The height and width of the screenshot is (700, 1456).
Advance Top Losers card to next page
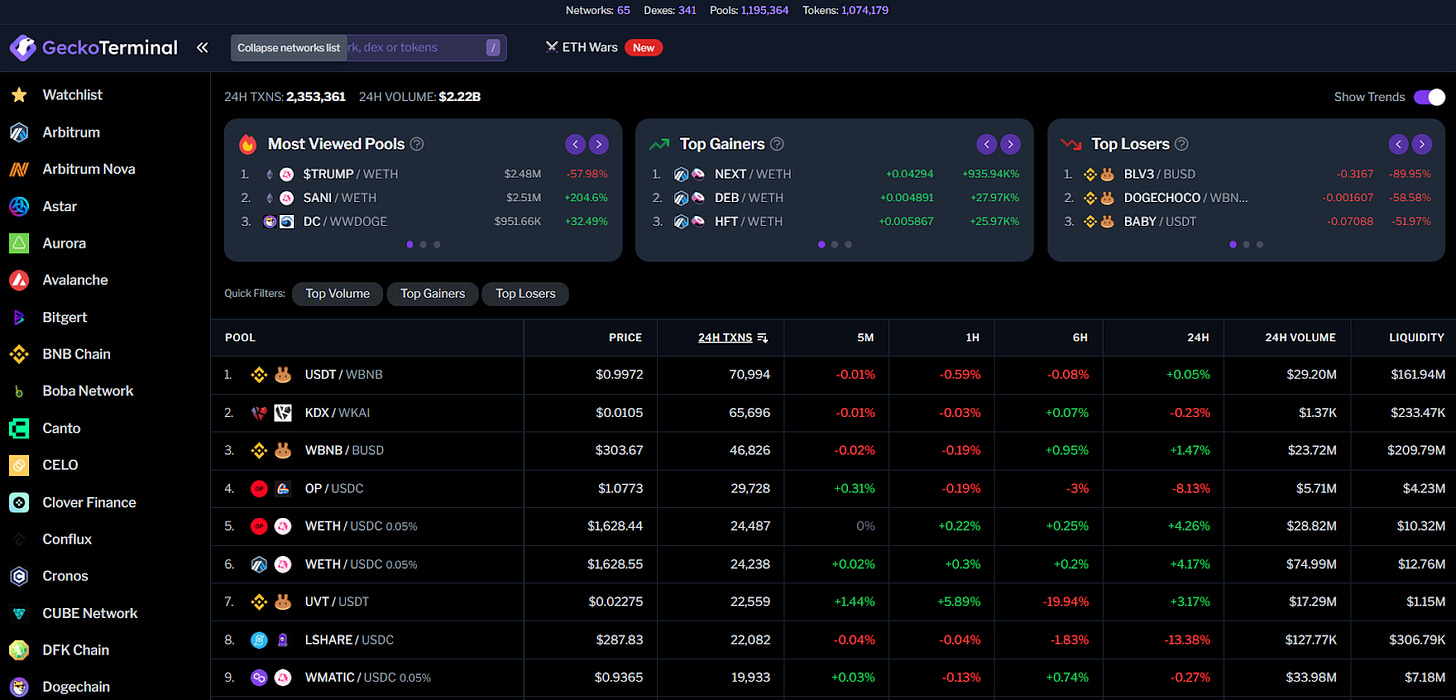[x=1422, y=144]
